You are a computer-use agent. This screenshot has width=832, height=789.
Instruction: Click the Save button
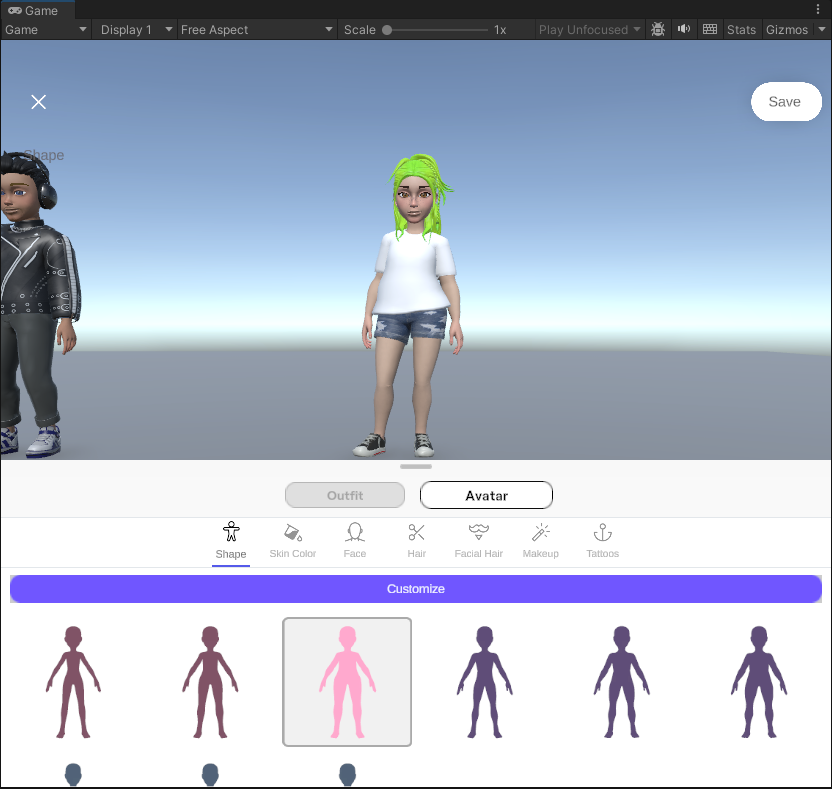click(x=785, y=102)
